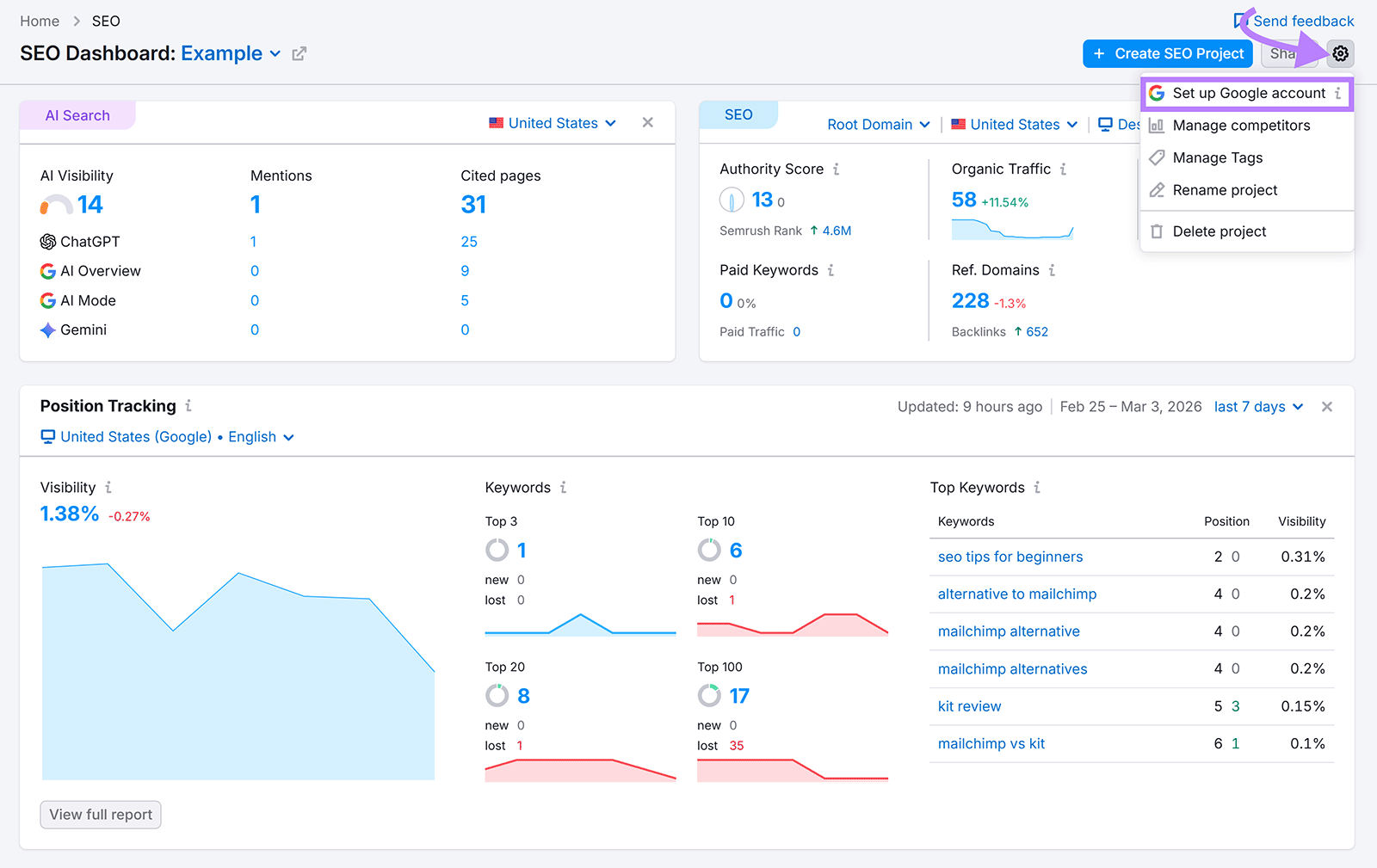Viewport: 1377px width, 868px height.
Task: Click the trash icon beside Delete project
Action: (1158, 231)
